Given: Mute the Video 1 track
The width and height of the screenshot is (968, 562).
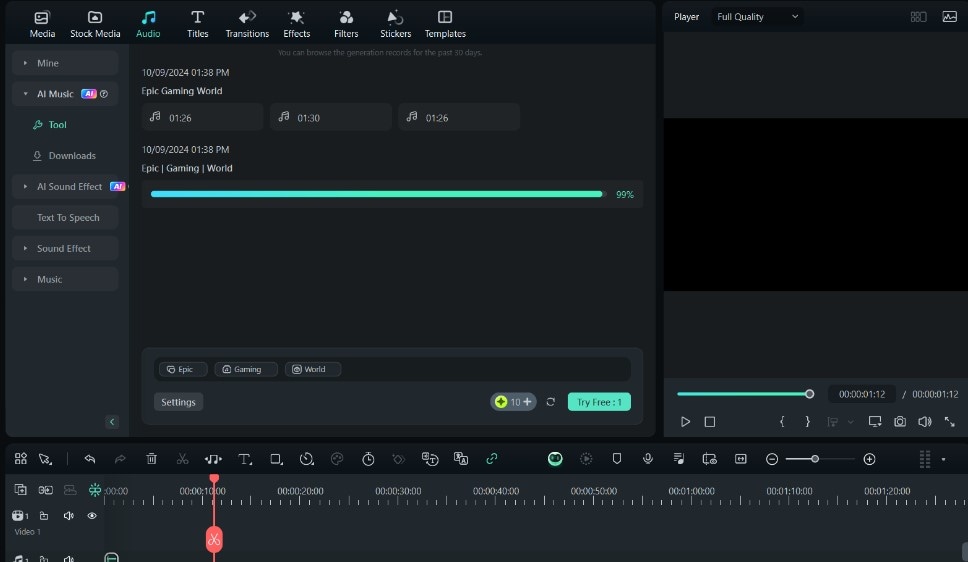Looking at the screenshot, I should point(69,516).
